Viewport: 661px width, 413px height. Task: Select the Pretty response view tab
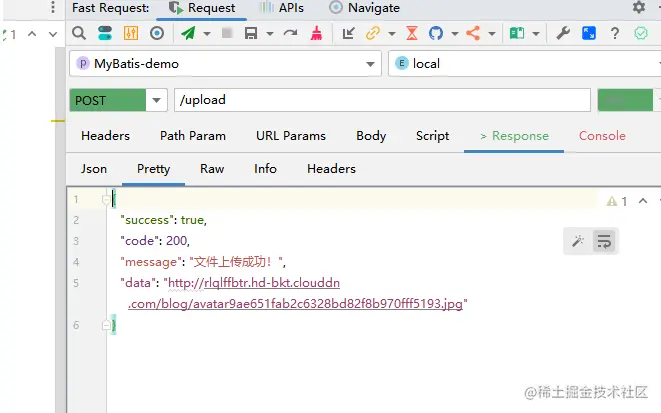(153, 169)
